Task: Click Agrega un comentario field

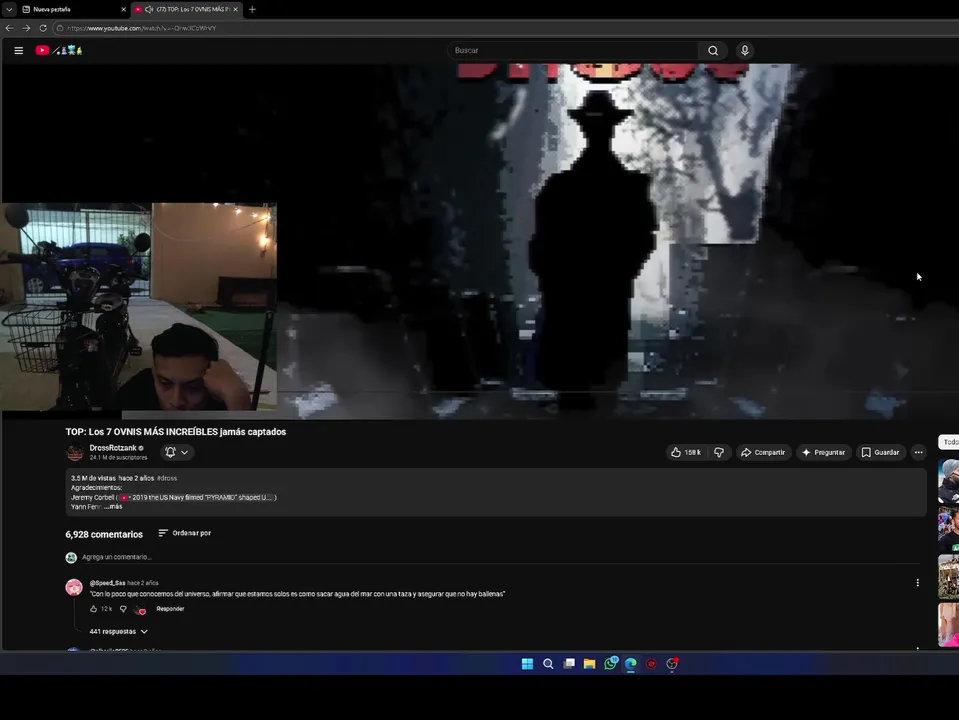Action: click(500, 557)
